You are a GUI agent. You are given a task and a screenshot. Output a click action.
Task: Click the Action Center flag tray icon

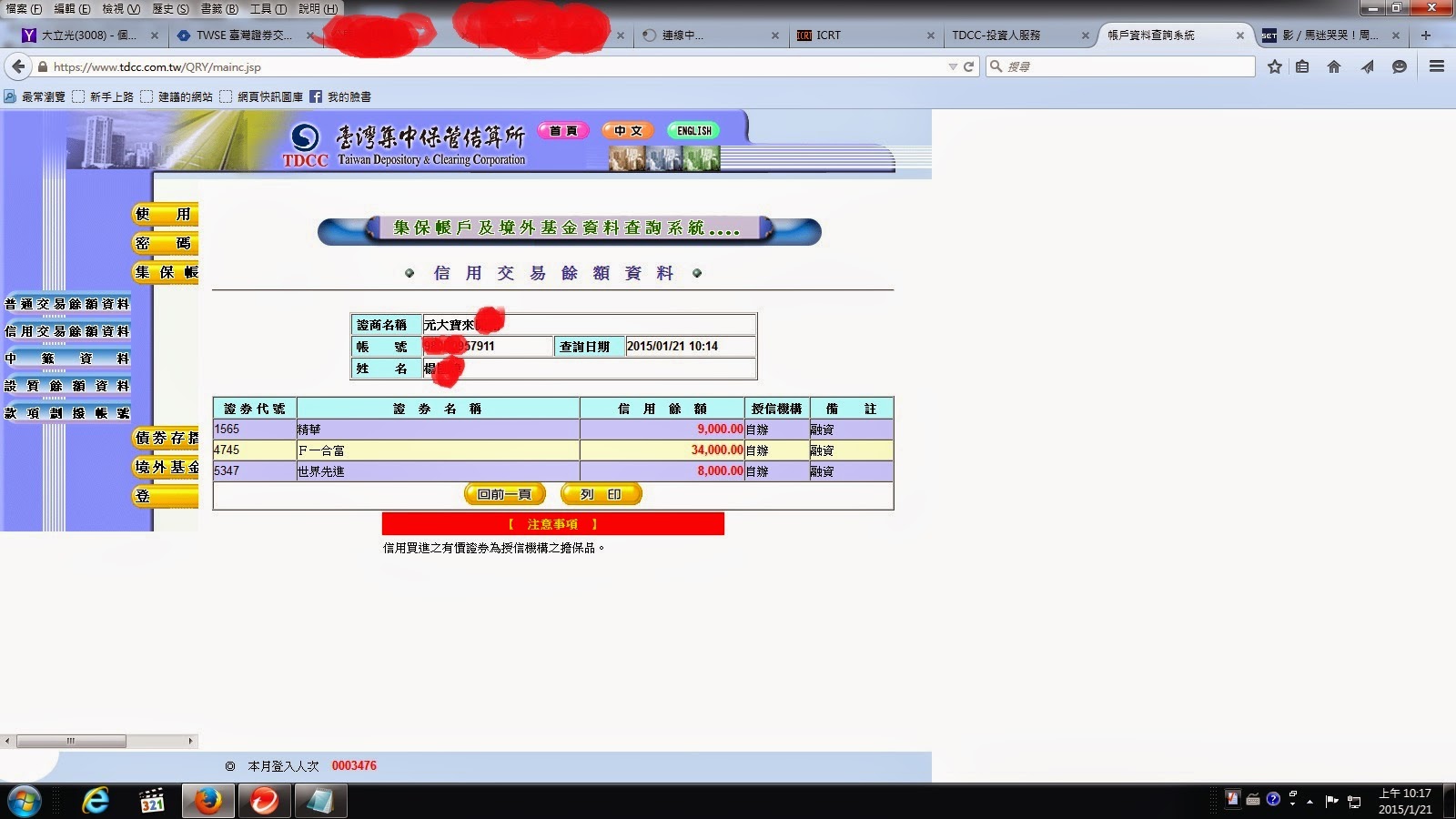coord(1332,801)
